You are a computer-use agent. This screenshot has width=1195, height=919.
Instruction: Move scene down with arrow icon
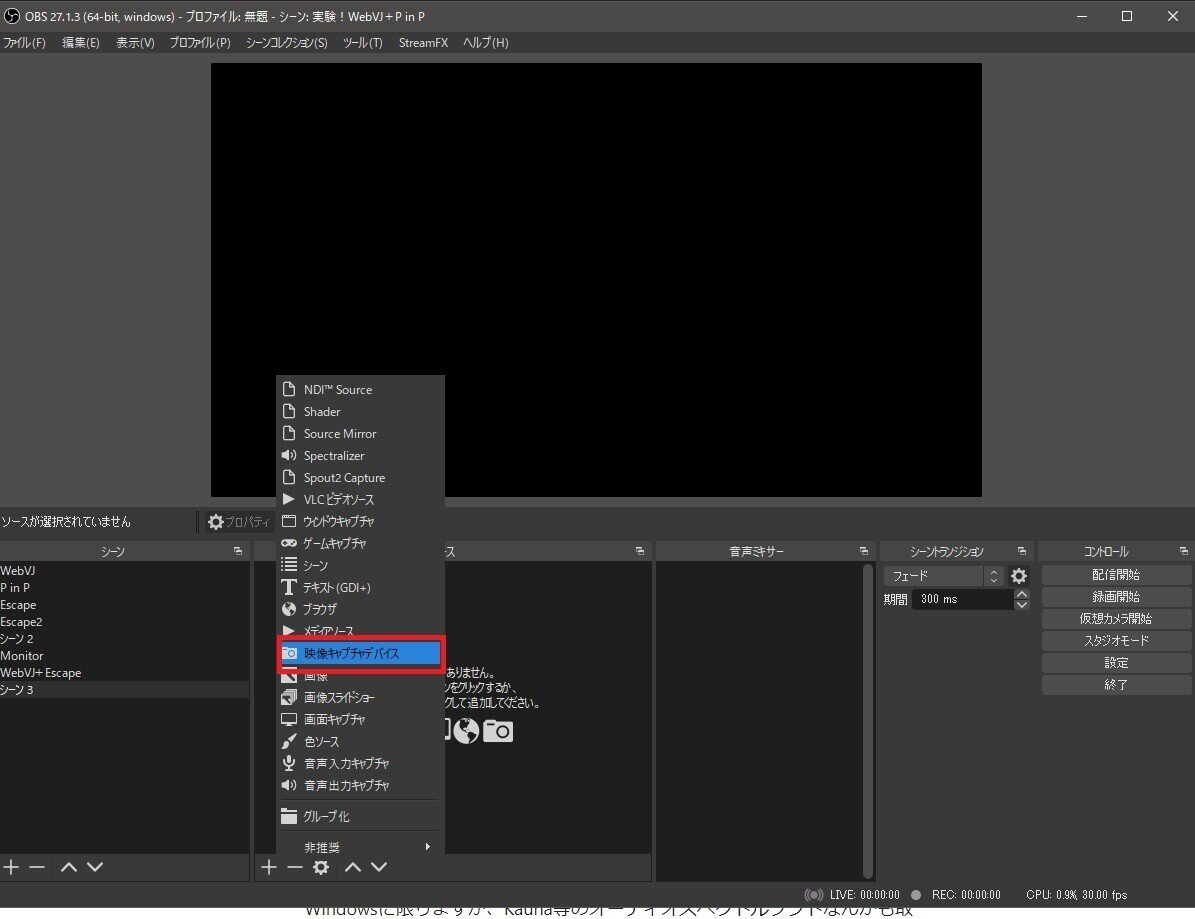click(x=95, y=867)
